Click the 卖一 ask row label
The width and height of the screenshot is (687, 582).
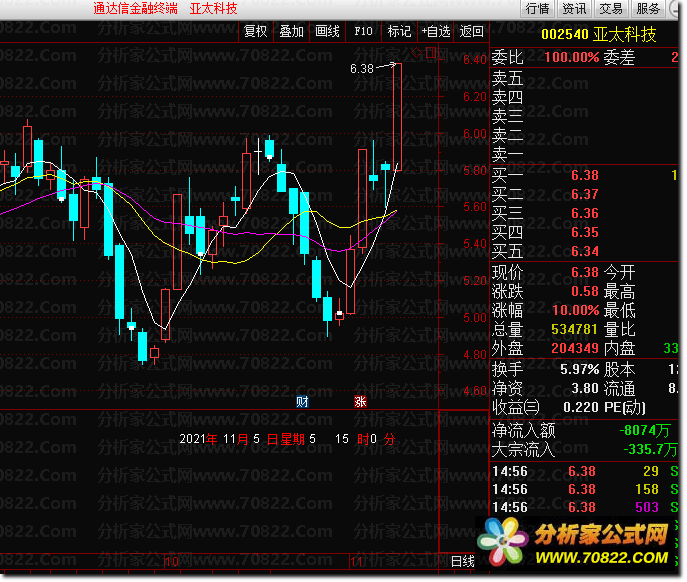[x=508, y=154]
